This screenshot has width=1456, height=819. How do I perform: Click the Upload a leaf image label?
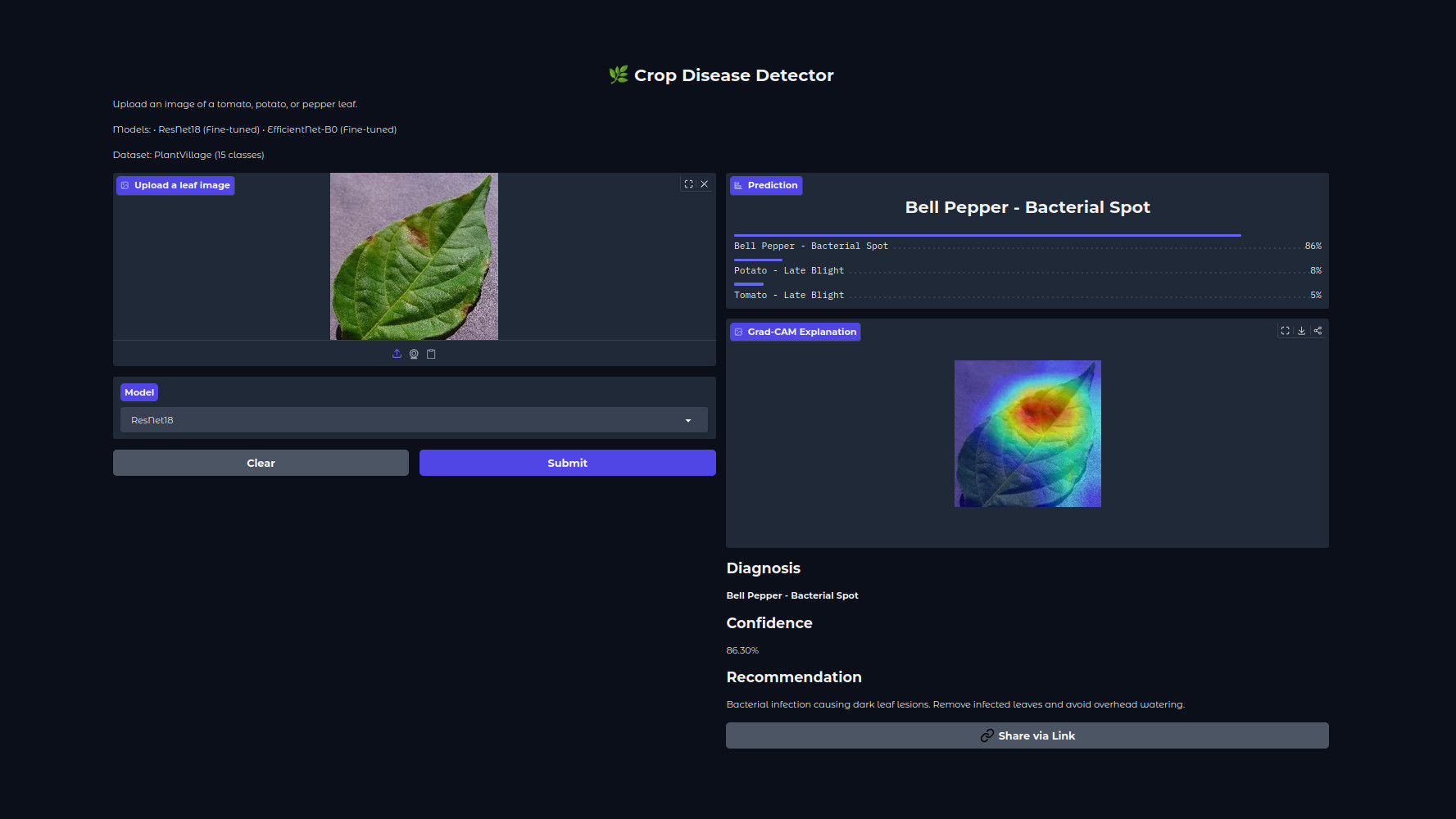[x=175, y=185]
